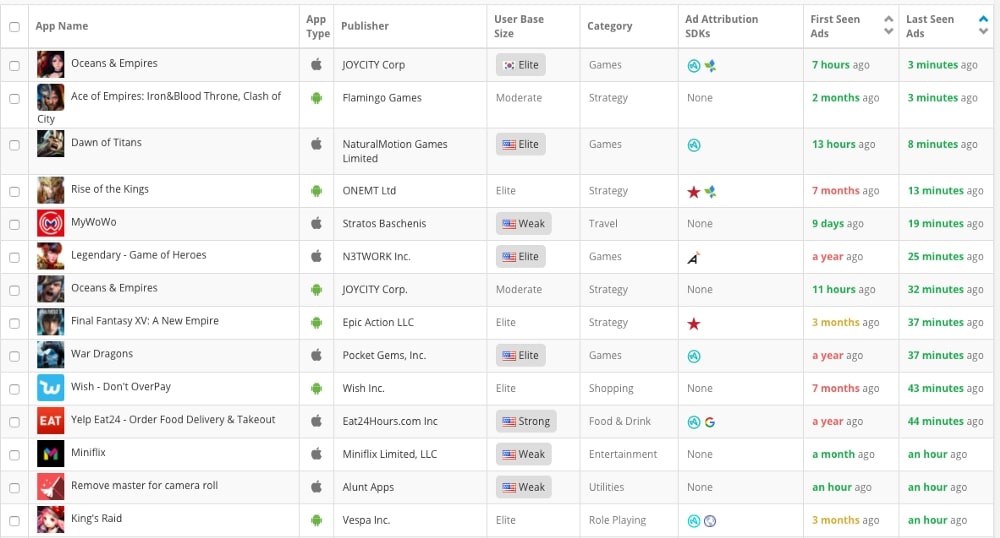Sort by First Seen Ads column arrows

click(888, 26)
